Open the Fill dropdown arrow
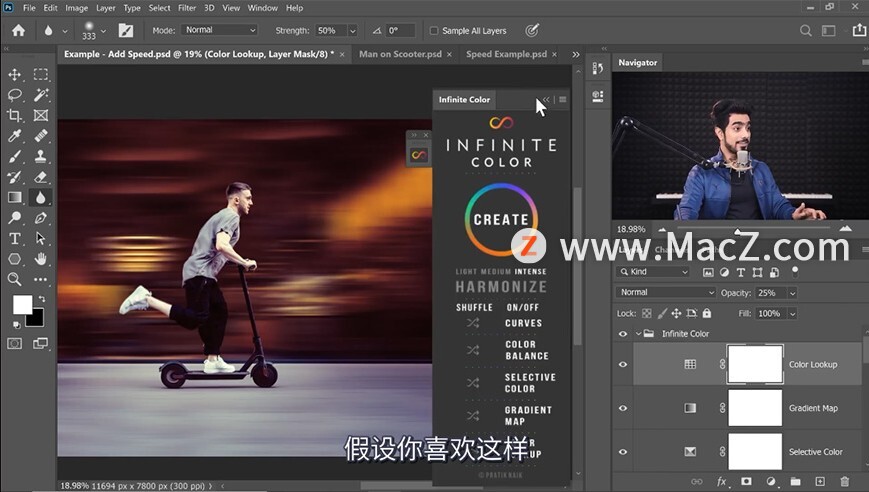Viewport: 869px width, 492px height. [793, 314]
